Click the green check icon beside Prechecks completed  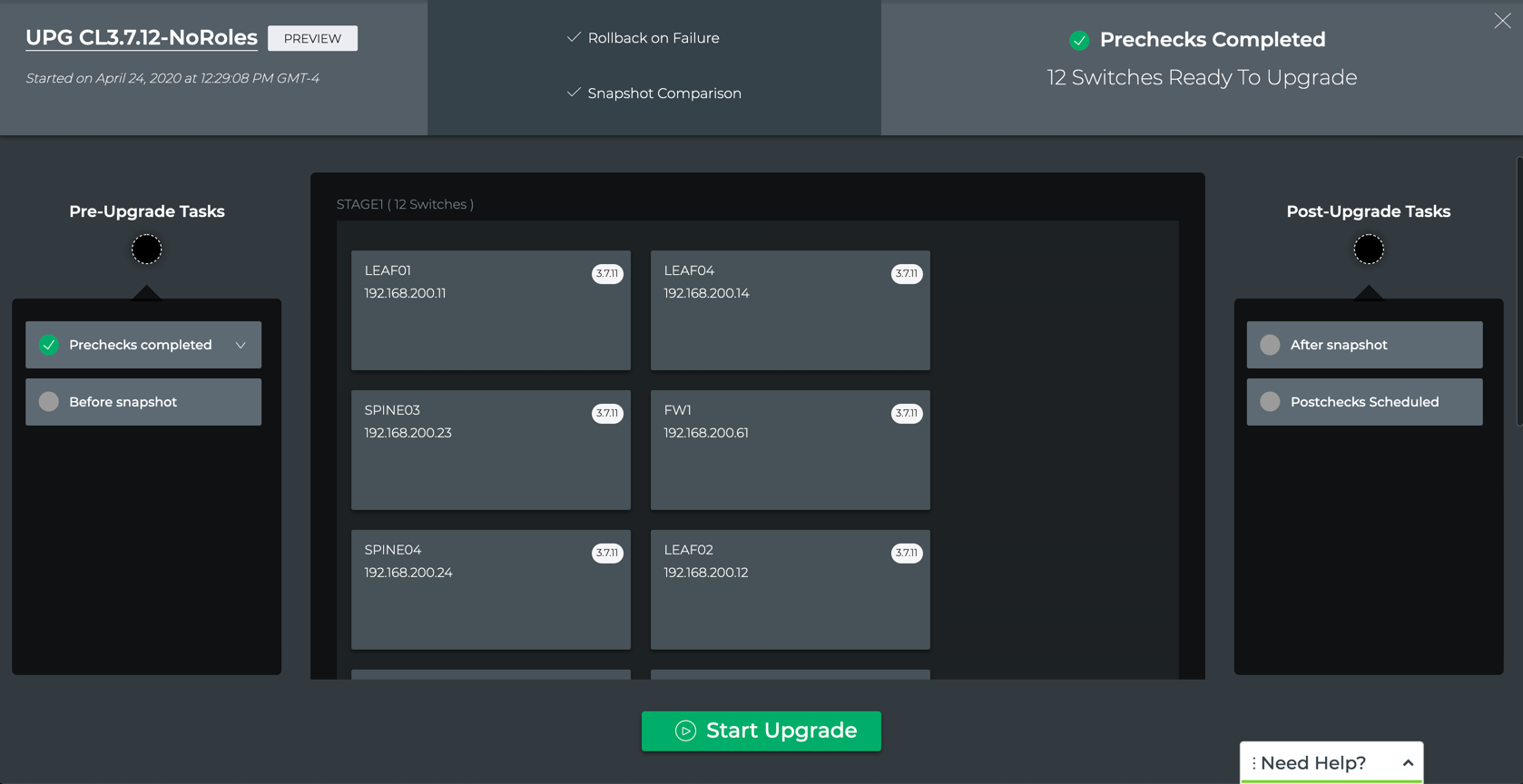pyautogui.click(x=49, y=345)
